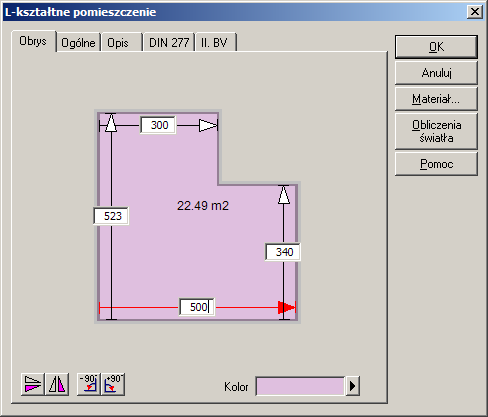Open the Materiał... dialog
Image resolution: width=488 pixels, height=417 pixels.
(436, 99)
